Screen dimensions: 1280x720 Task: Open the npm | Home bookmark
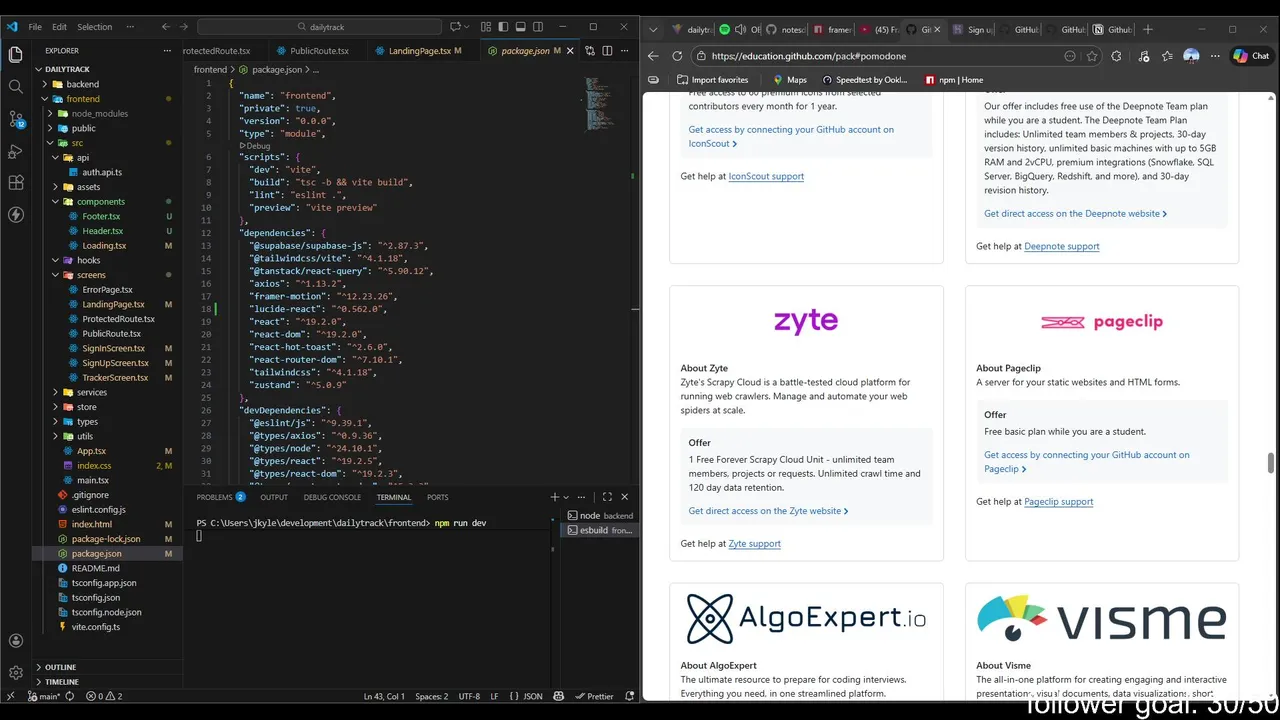[954, 80]
